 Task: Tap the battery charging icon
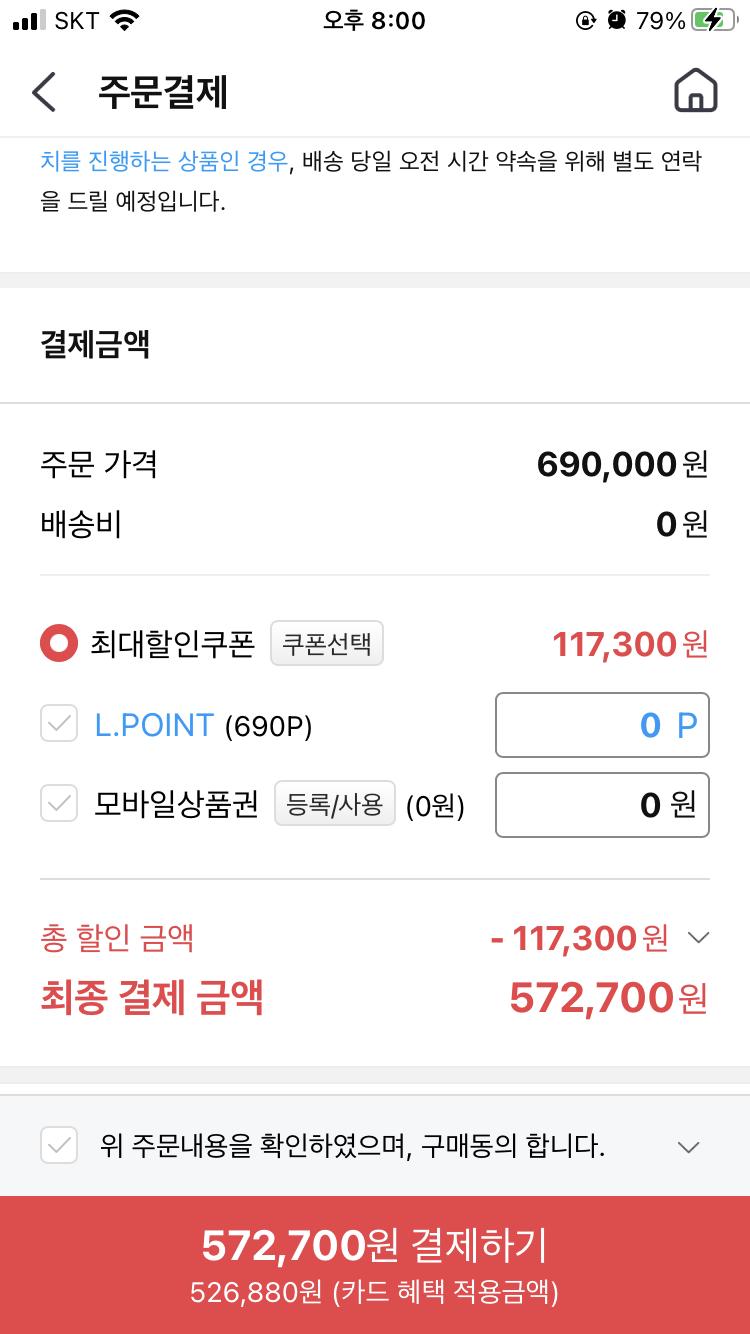pos(714,20)
